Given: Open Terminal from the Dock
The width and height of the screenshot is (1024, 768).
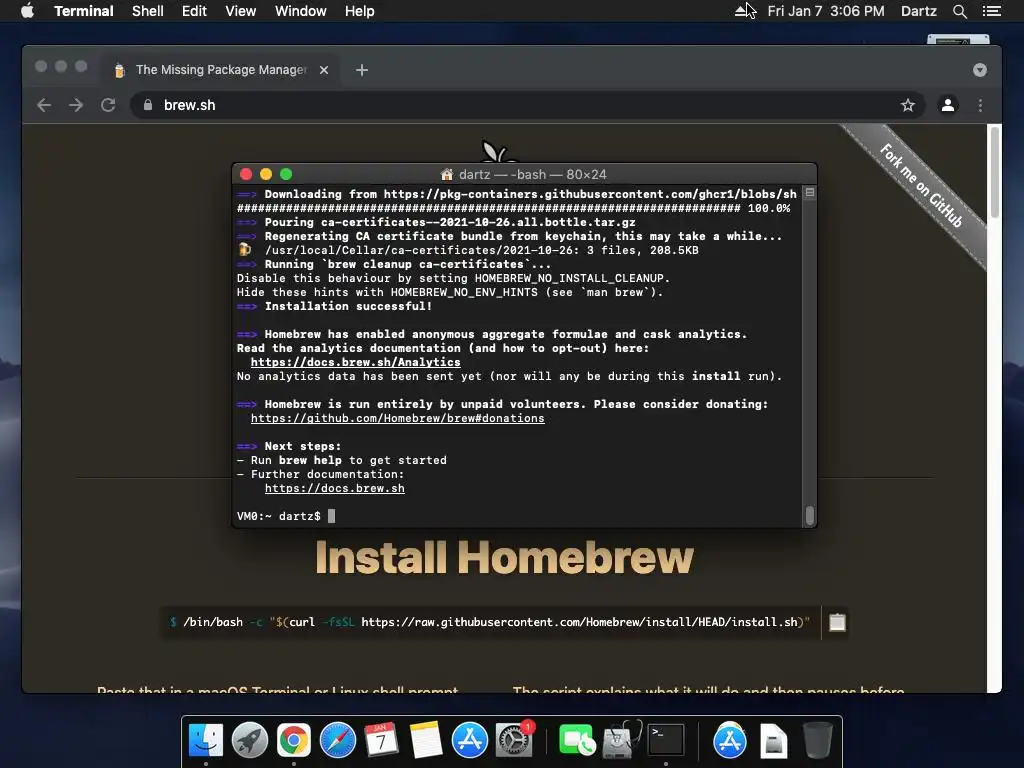Looking at the screenshot, I should point(666,741).
